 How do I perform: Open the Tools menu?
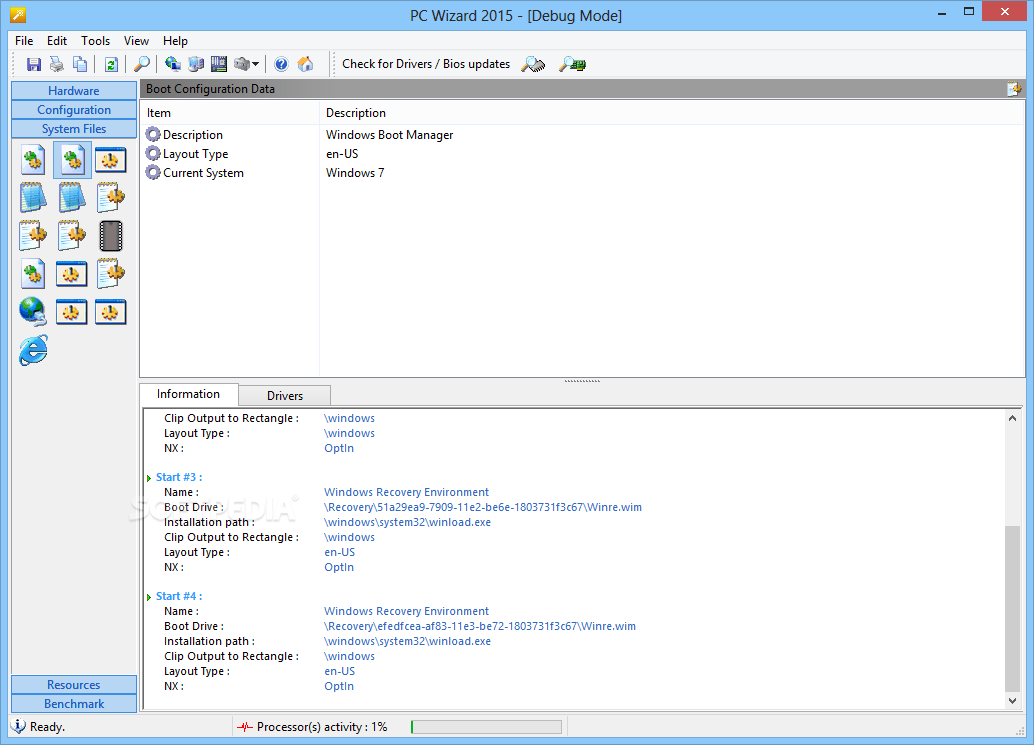96,41
